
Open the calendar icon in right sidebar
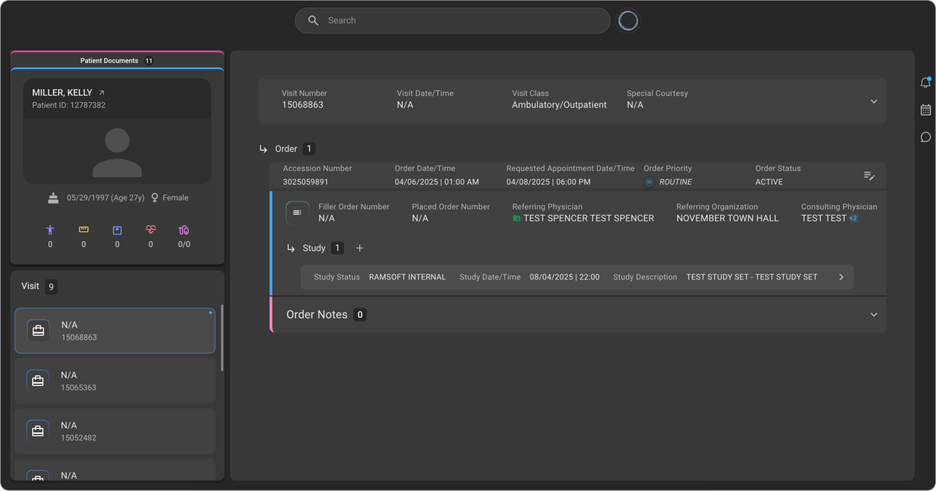tap(925, 110)
